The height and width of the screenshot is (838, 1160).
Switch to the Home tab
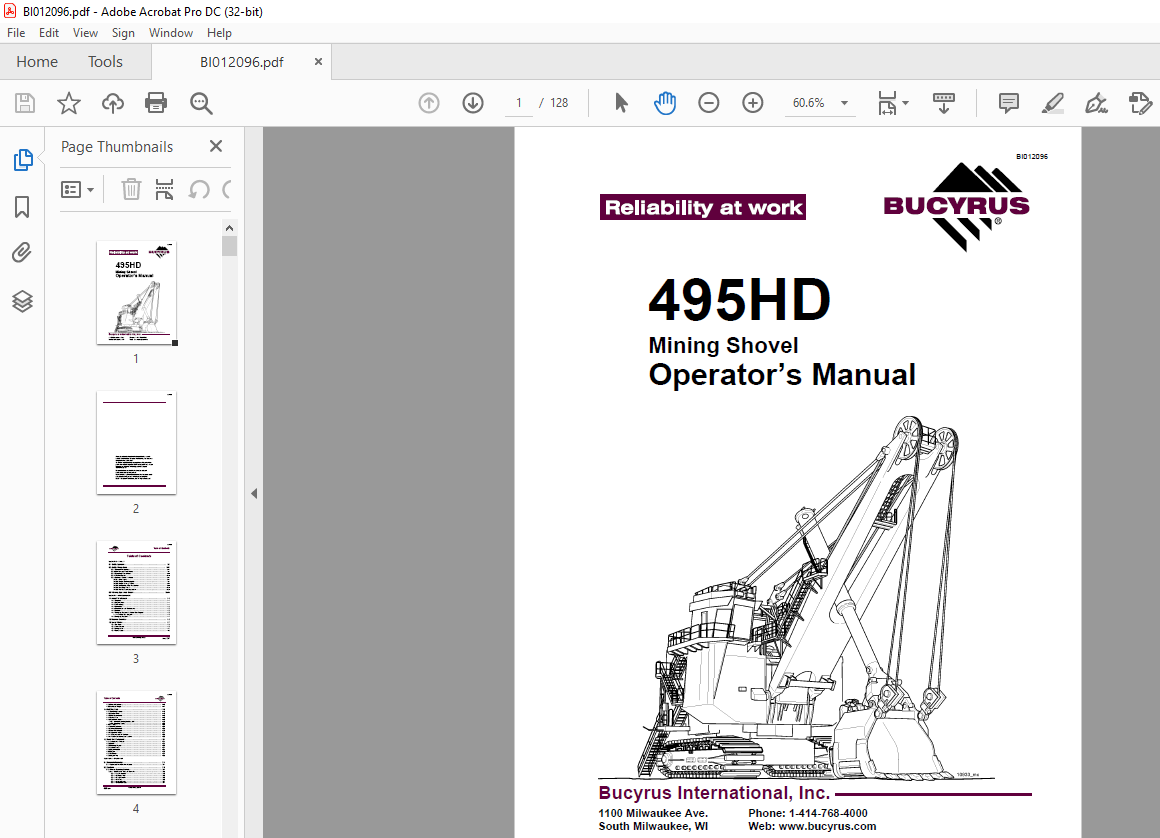click(x=37, y=62)
